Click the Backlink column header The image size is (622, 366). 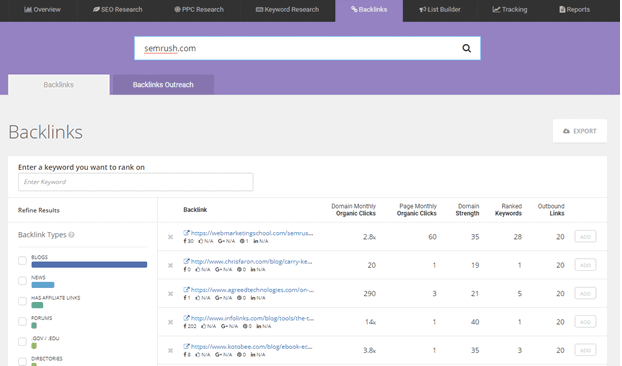[195, 210]
